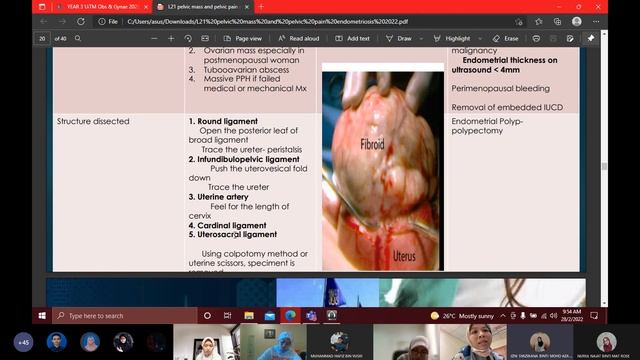This screenshot has width=640, height=360.
Task: Reload the PDF page
Action: pyautogui.click(x=81, y=22)
